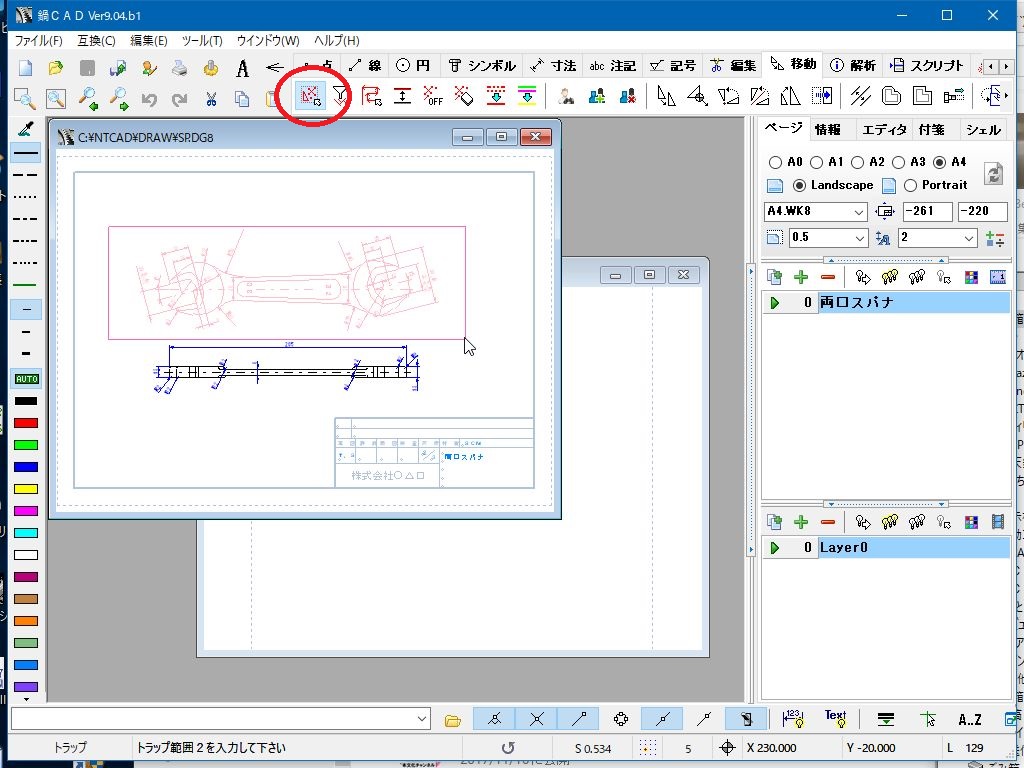Select the 両口スパナ page row

pyautogui.click(x=886, y=302)
